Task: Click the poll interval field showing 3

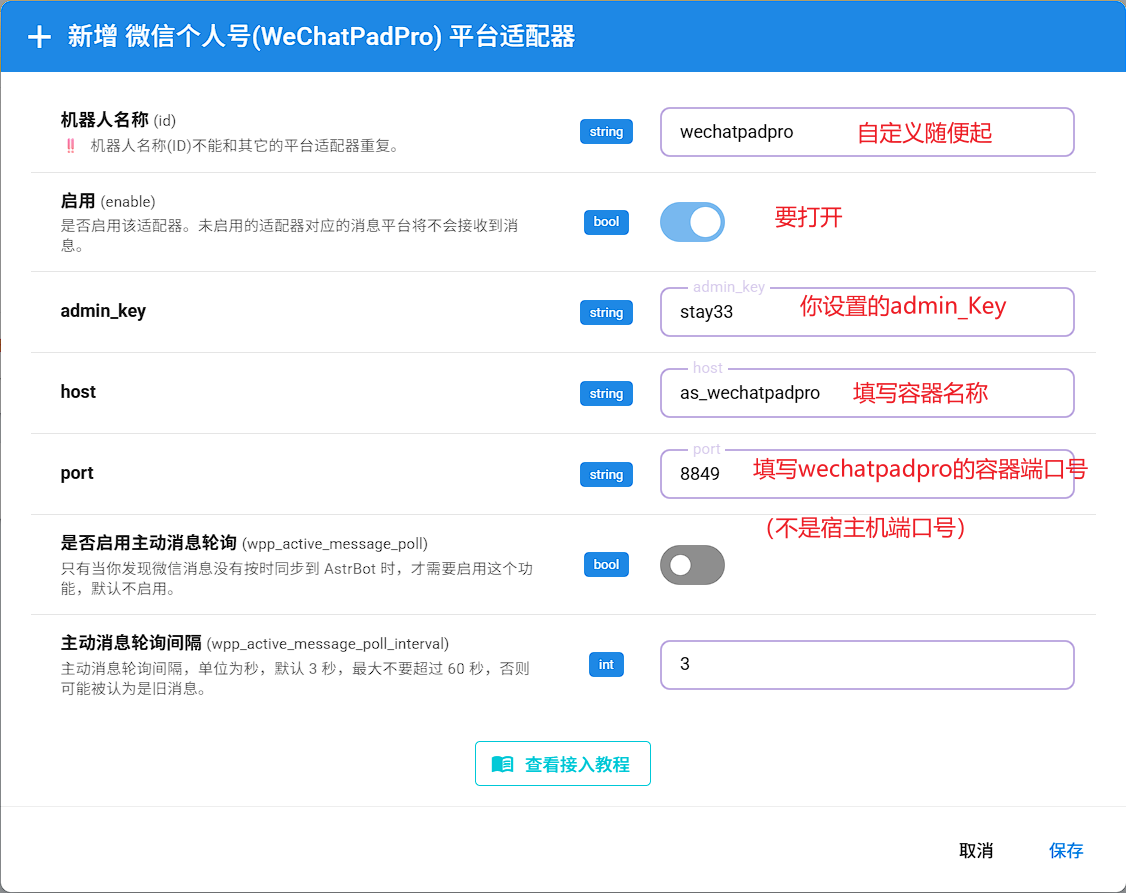Action: tap(867, 665)
